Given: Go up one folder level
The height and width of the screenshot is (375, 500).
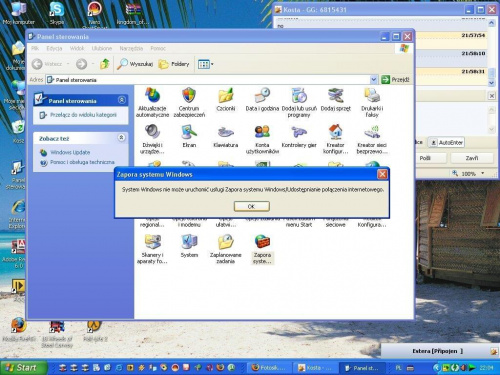Looking at the screenshot, I should 105,64.
